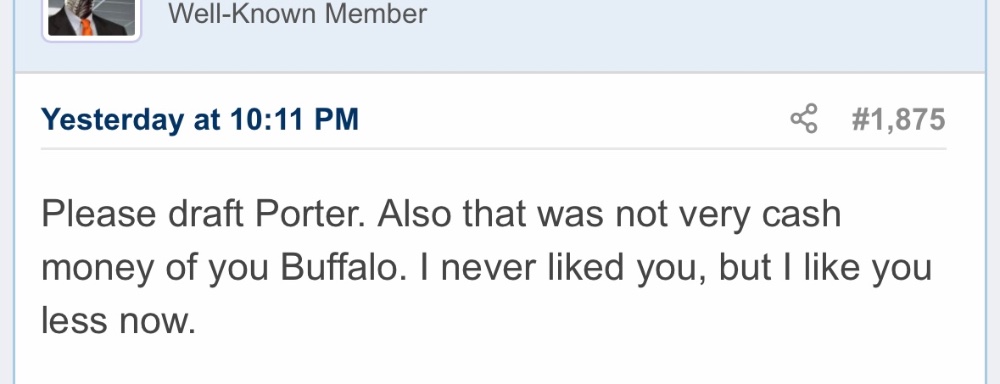Click the word "Buffalo" in the post

[344, 267]
